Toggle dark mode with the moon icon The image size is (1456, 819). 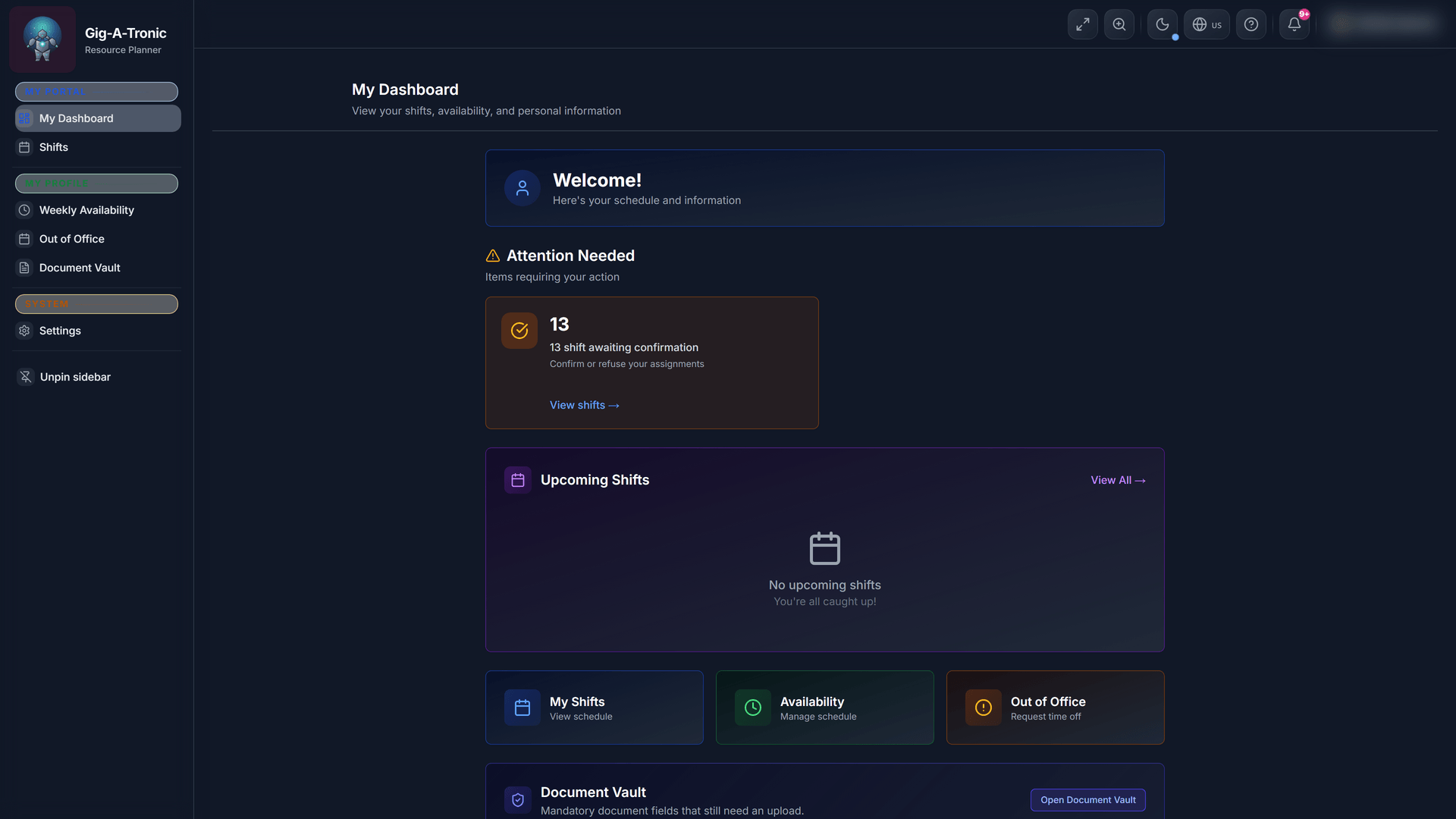[x=1163, y=24]
